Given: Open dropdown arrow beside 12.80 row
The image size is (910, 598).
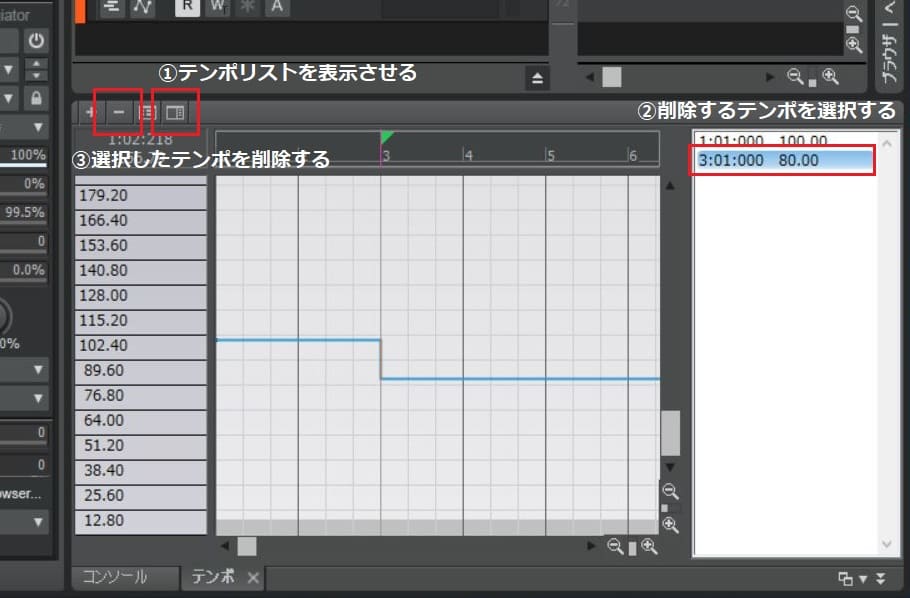Looking at the screenshot, I should (39, 521).
